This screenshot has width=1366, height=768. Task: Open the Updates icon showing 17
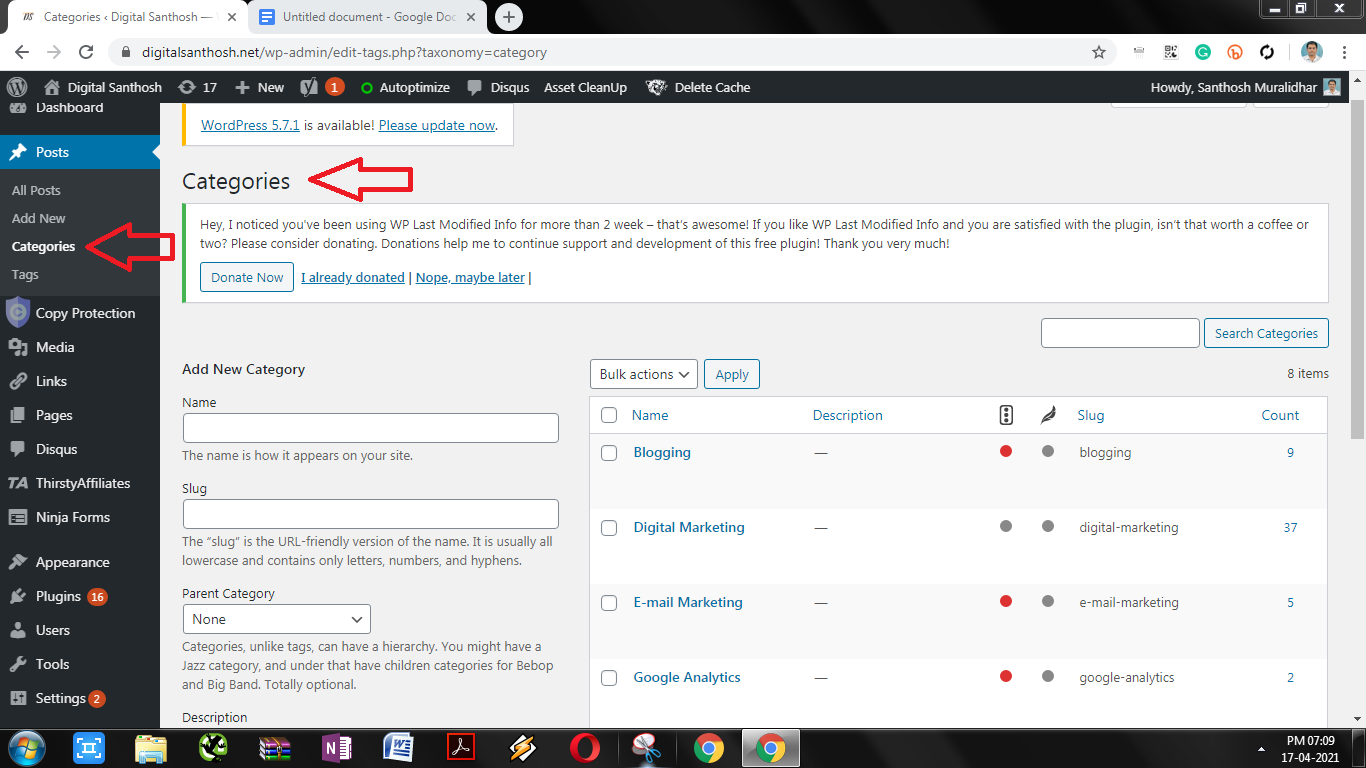click(x=197, y=87)
